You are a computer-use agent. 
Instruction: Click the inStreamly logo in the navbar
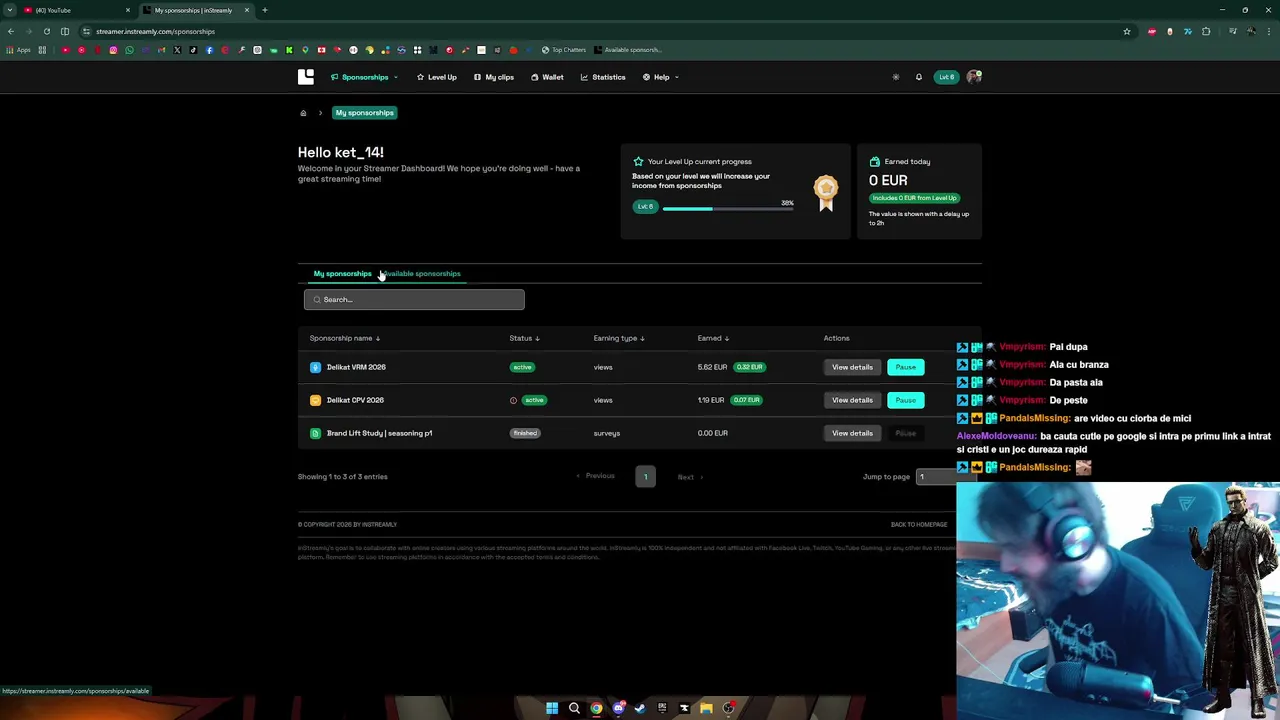click(306, 77)
